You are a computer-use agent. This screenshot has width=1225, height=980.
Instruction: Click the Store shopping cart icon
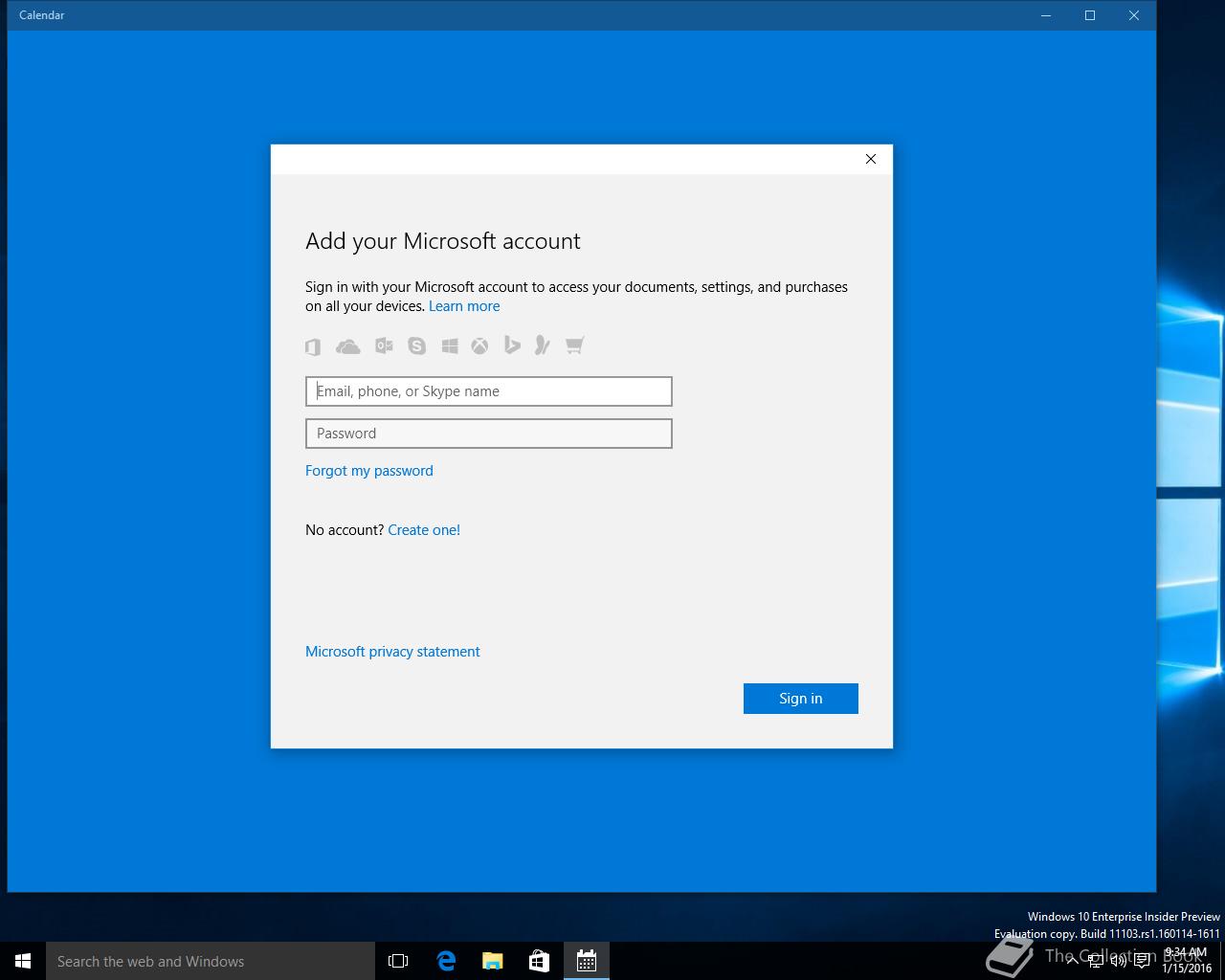coord(574,345)
